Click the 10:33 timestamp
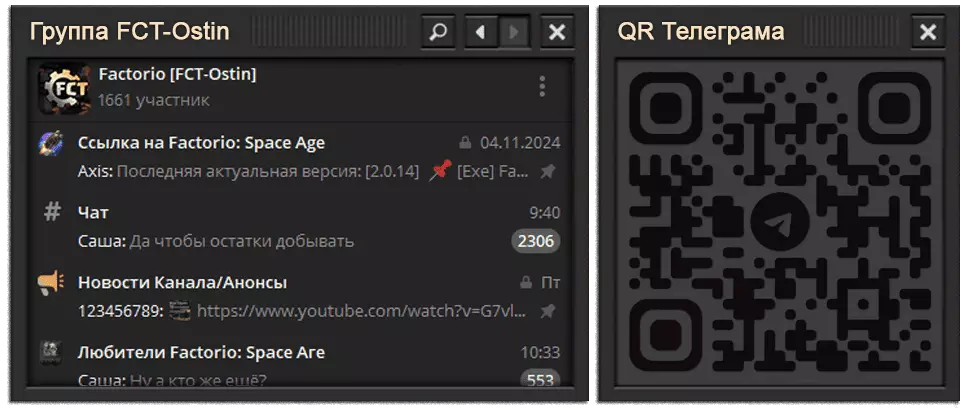The width and height of the screenshot is (970, 410). [540, 353]
